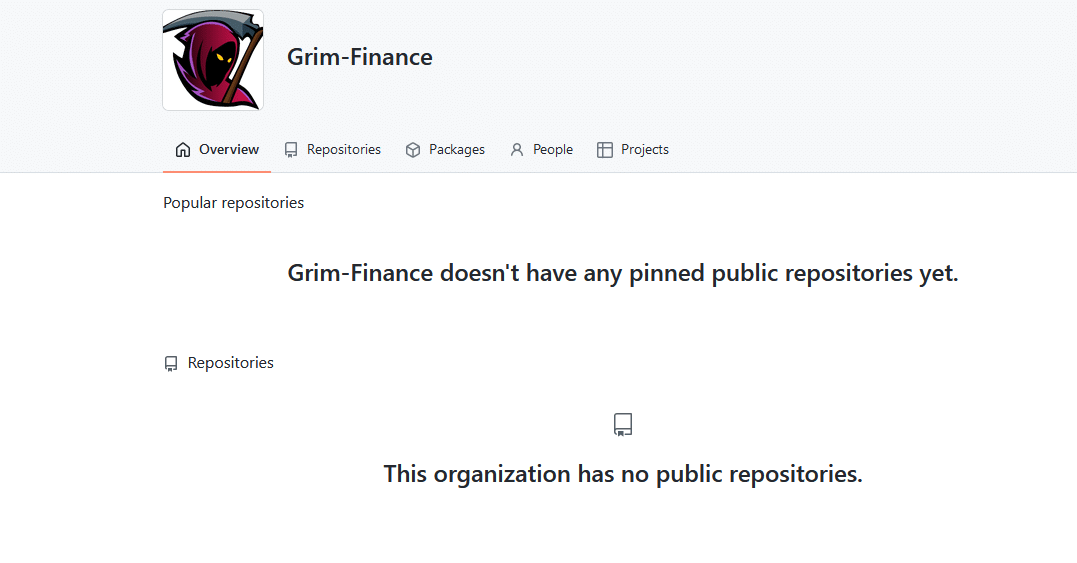Switch to the Overview tab label
1077x563 pixels.
(x=229, y=149)
